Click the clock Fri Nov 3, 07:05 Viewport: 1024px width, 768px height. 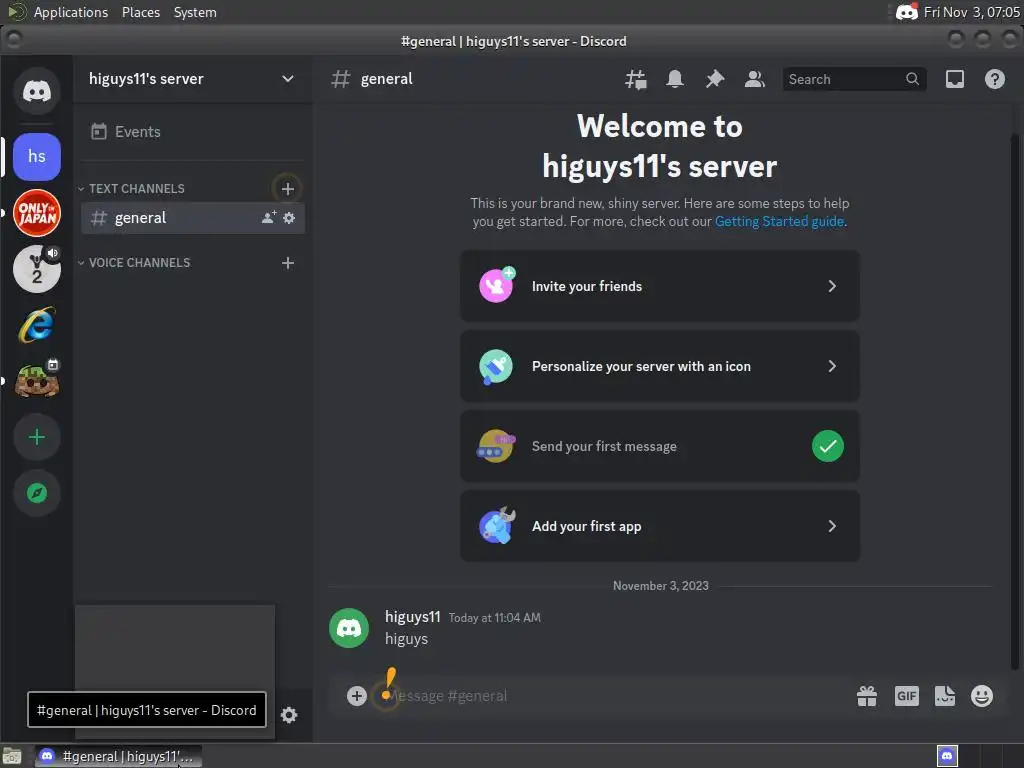pyautogui.click(x=972, y=12)
